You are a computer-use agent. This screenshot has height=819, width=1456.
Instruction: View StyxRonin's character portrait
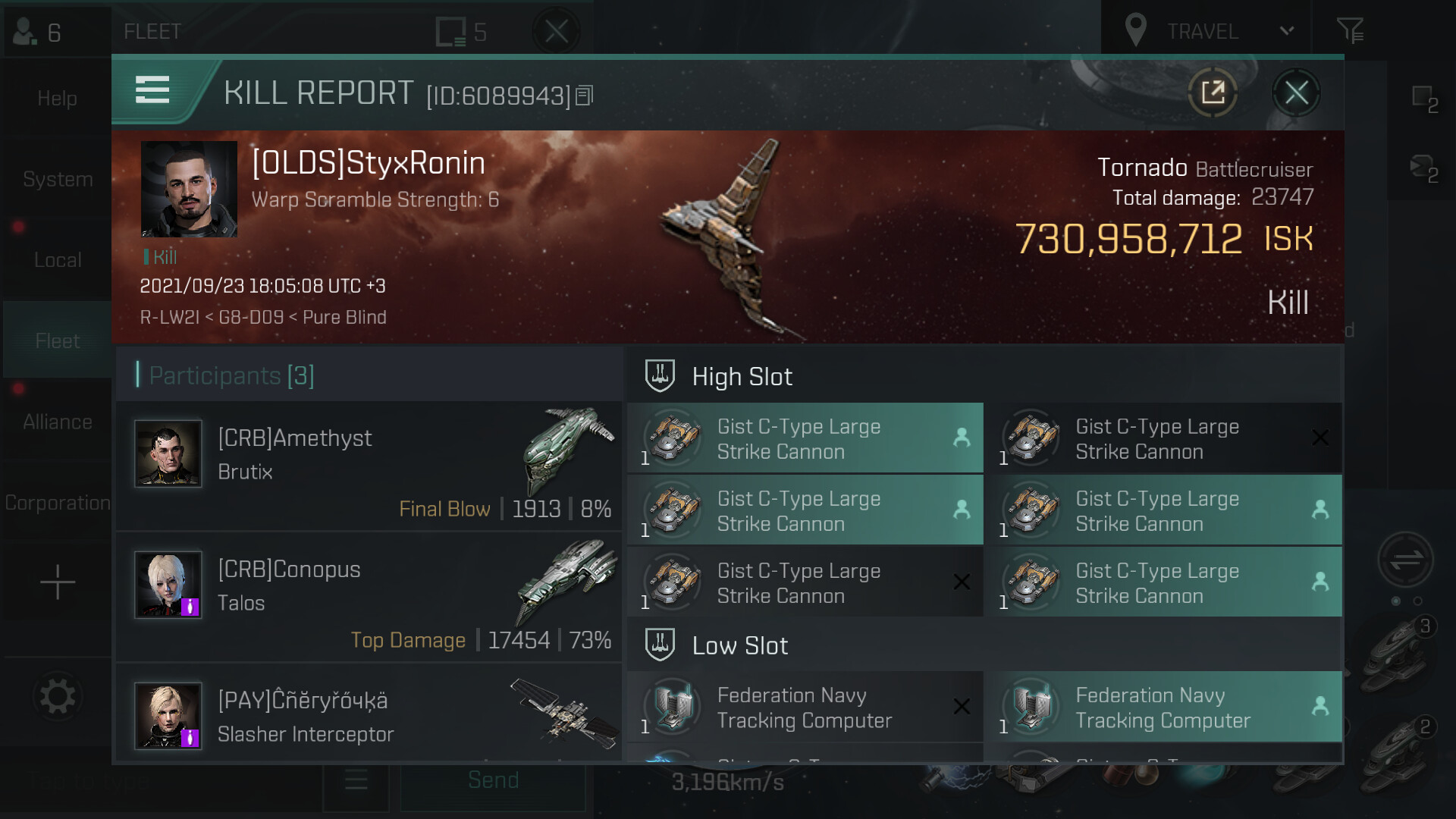coord(189,189)
